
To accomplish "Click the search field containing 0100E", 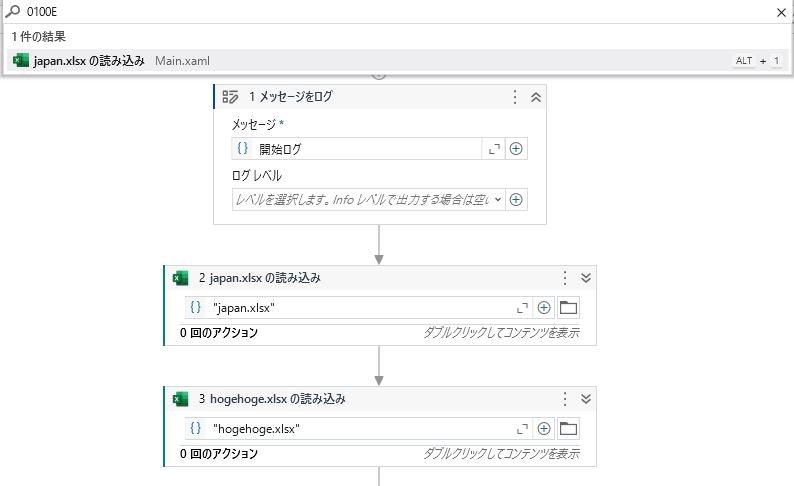I will tap(398, 12).
